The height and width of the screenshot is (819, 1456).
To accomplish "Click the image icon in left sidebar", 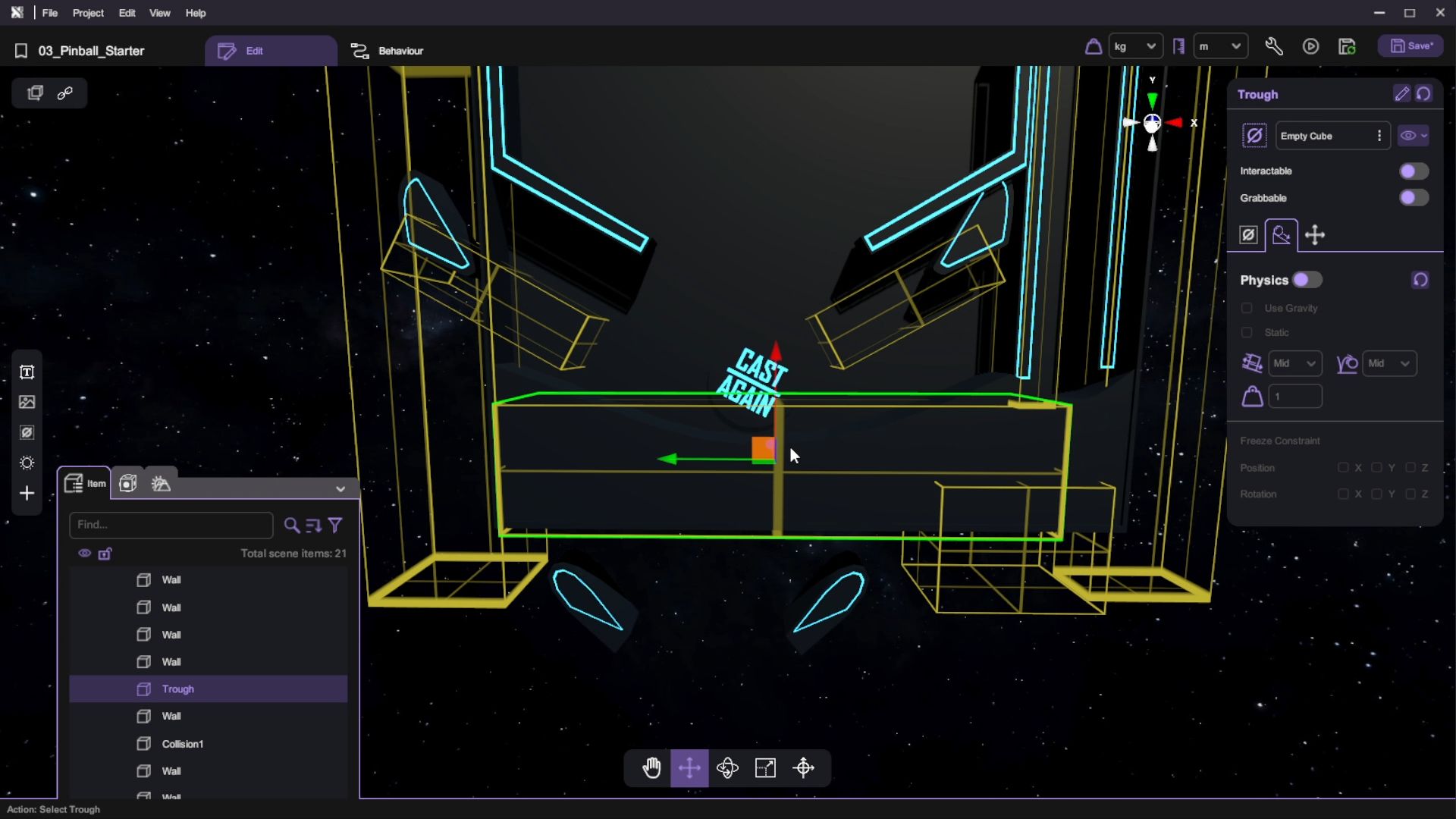I will coord(27,403).
